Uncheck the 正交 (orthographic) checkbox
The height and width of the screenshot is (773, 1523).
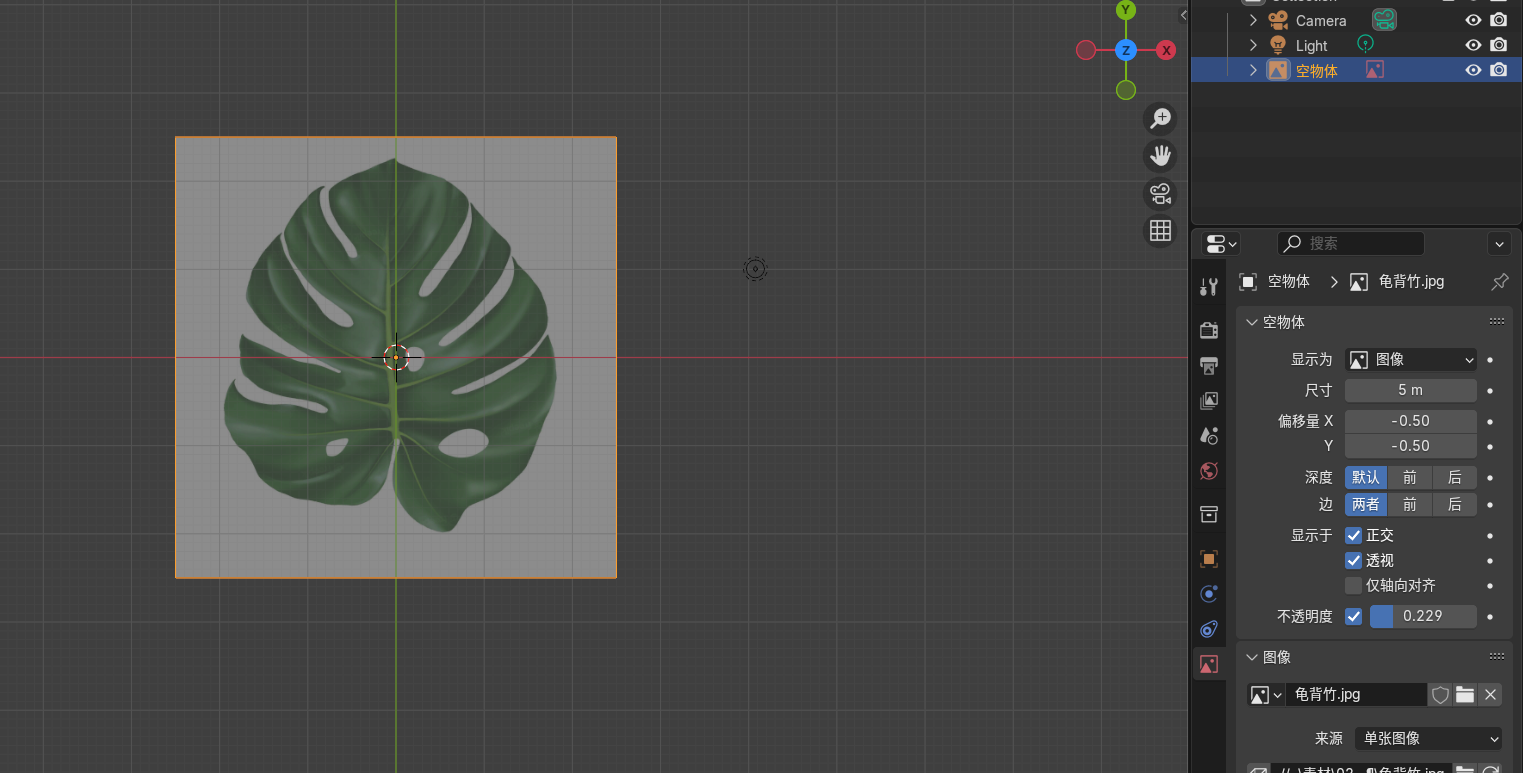point(1353,536)
